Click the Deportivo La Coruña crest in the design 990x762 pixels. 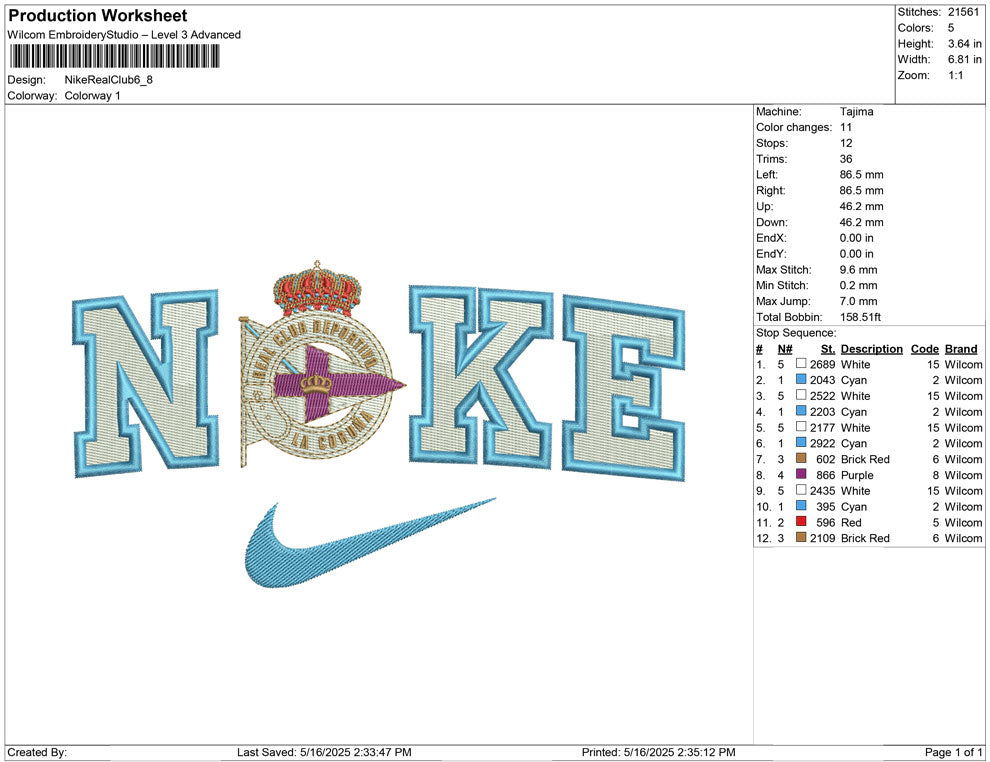point(322,365)
